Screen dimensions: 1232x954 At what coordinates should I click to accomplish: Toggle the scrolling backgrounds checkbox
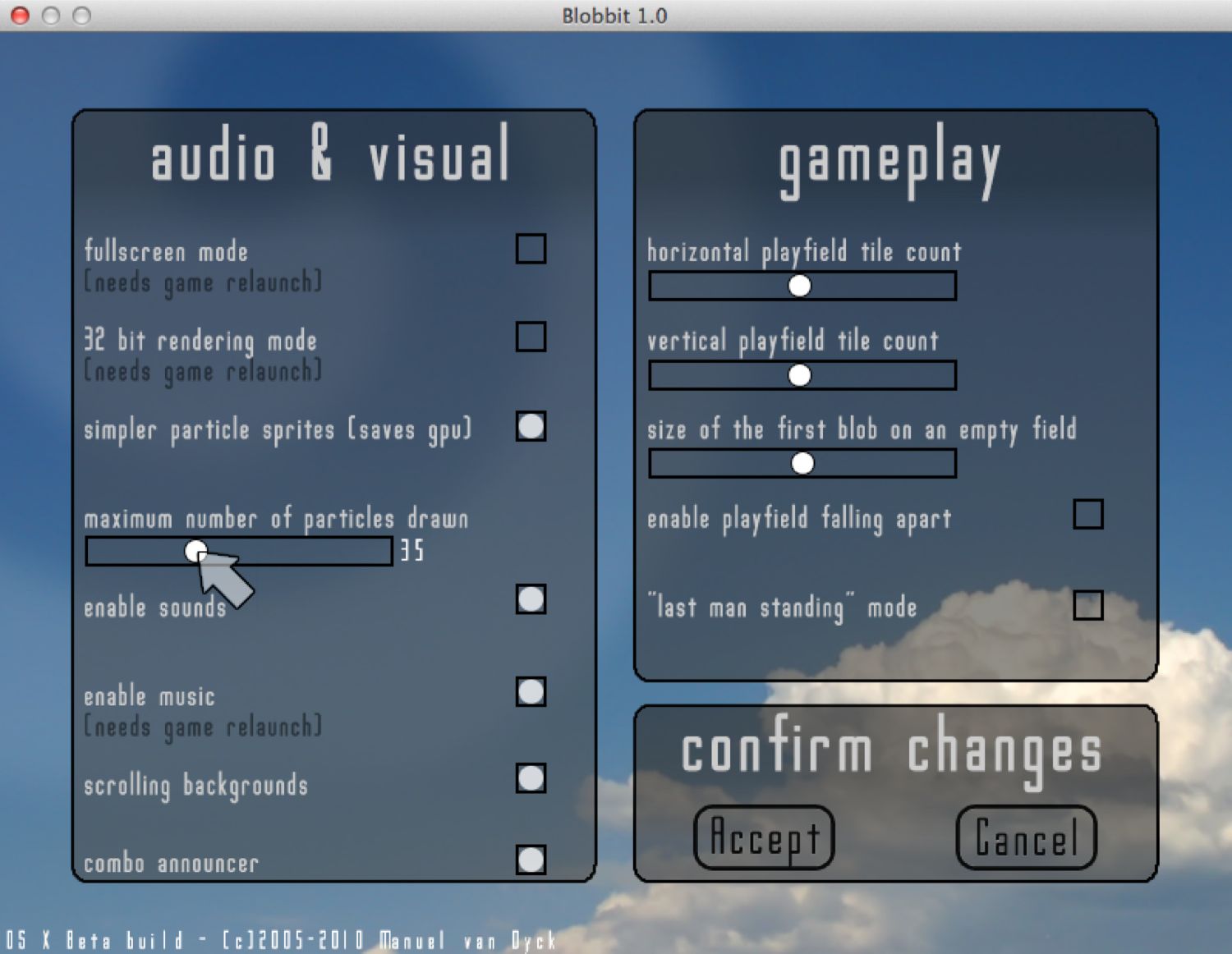531,777
